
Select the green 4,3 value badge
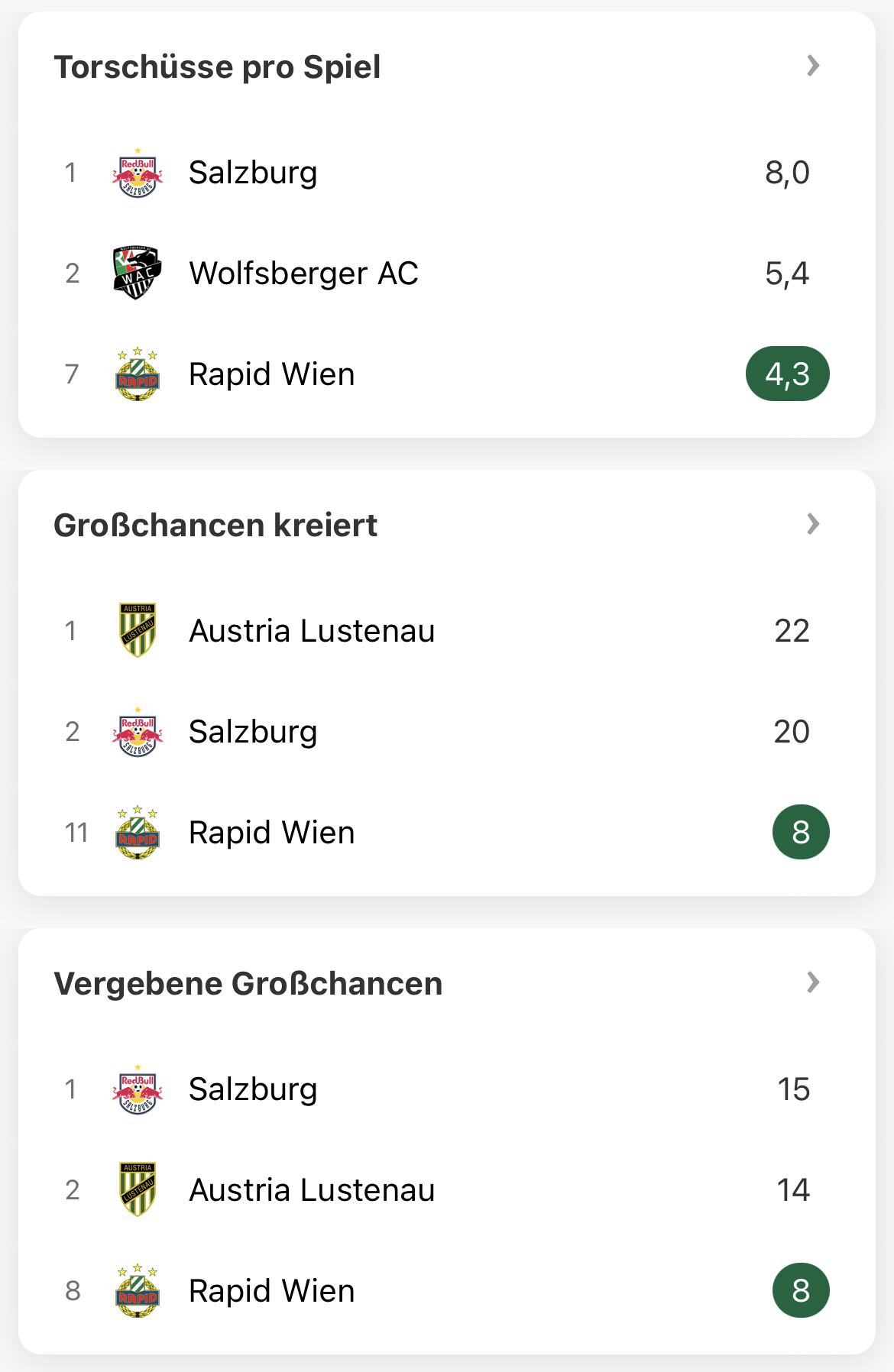788,374
